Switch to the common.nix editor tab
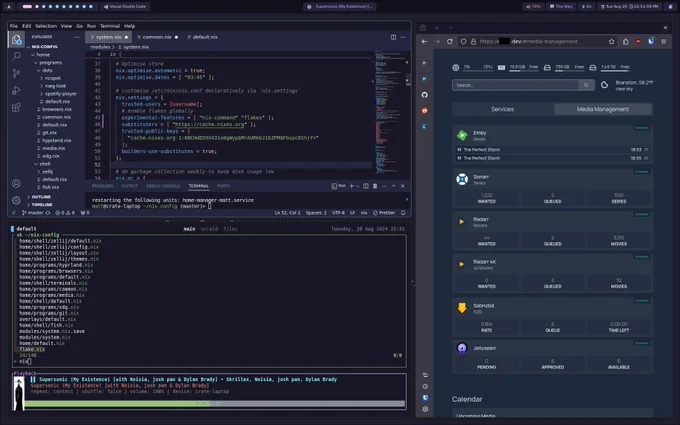Viewport: 680px width, 425px height. [x=157, y=37]
